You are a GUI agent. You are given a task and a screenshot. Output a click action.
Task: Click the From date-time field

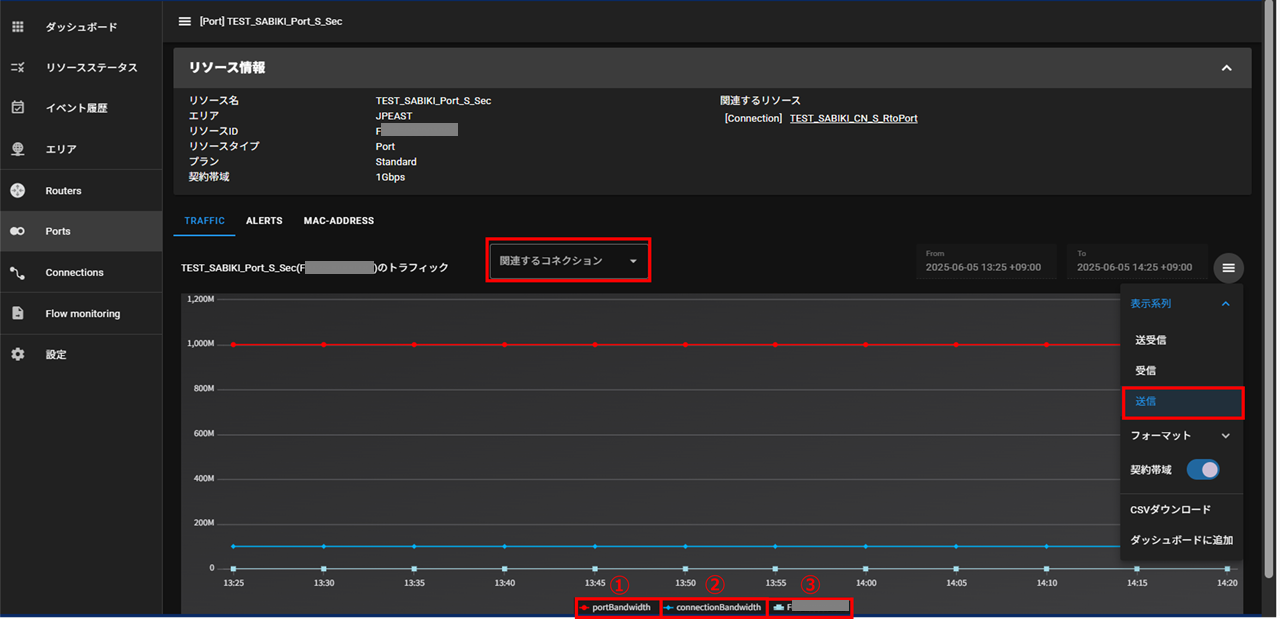984,261
